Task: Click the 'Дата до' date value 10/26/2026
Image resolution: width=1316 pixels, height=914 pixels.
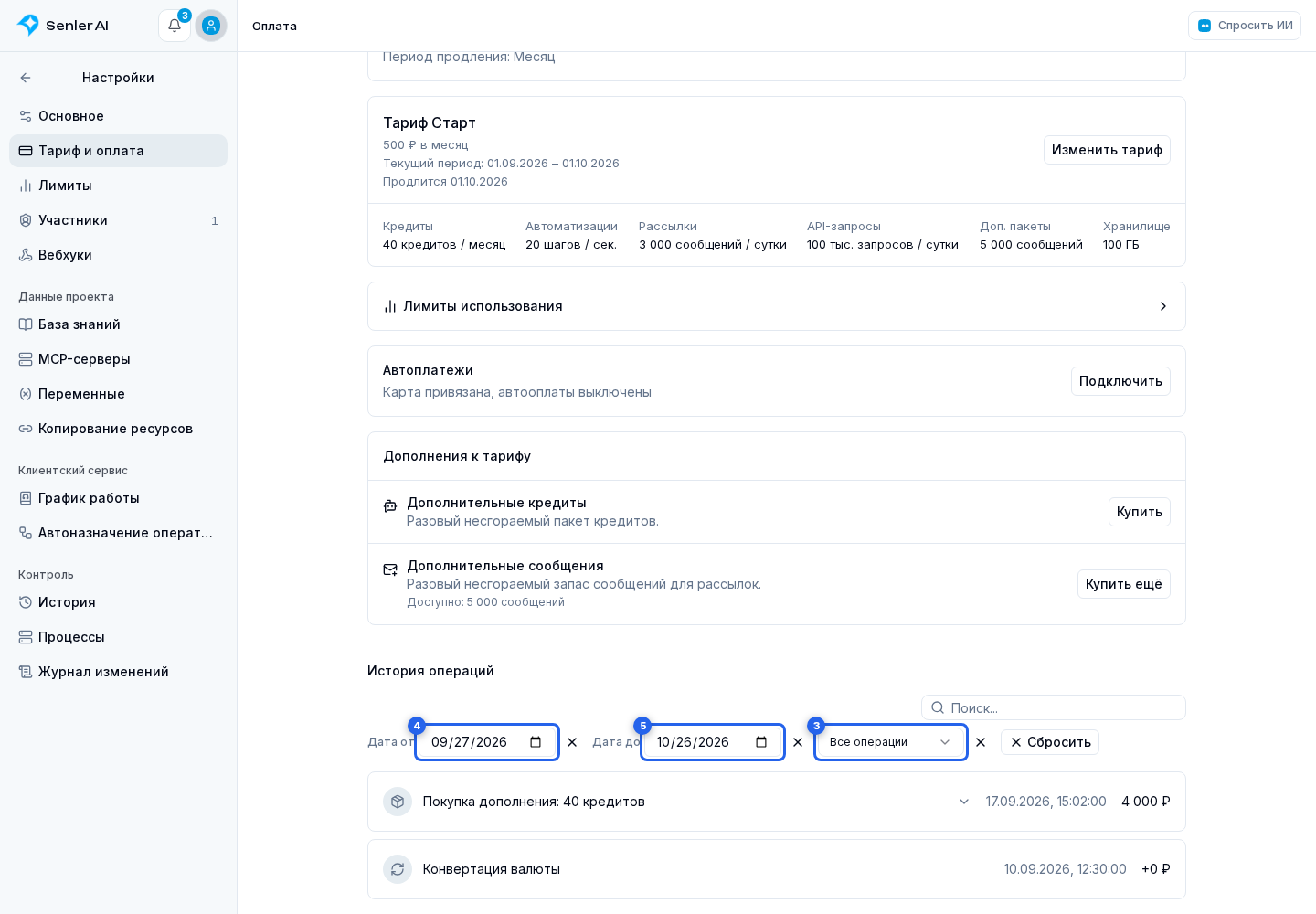Action: tap(693, 742)
